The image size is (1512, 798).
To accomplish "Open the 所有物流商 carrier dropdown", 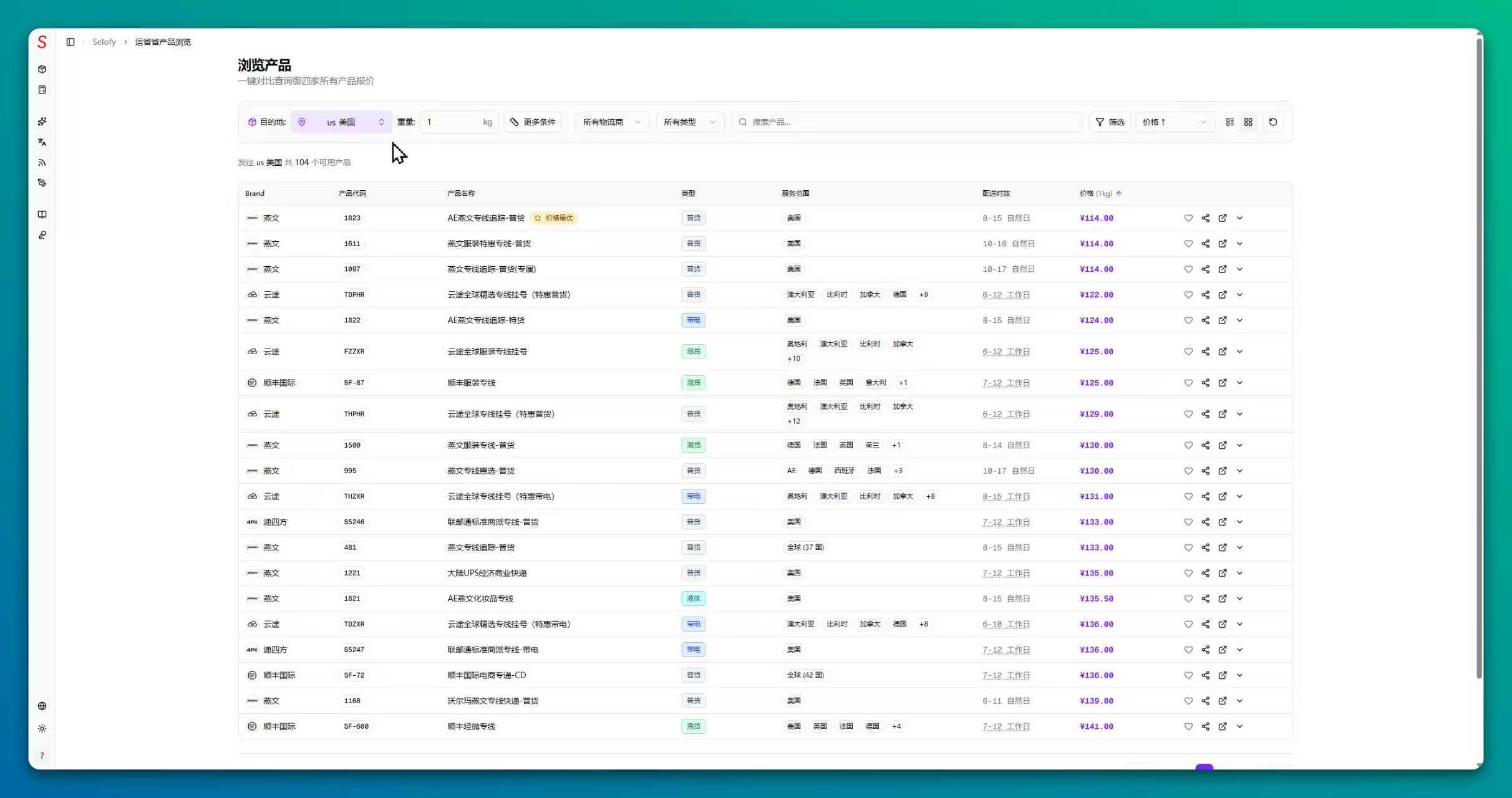I will [x=611, y=122].
